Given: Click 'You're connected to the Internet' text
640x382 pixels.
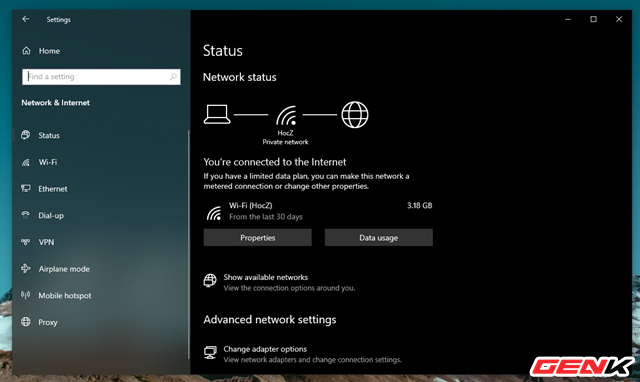Looking at the screenshot, I should pyautogui.click(x=275, y=162).
